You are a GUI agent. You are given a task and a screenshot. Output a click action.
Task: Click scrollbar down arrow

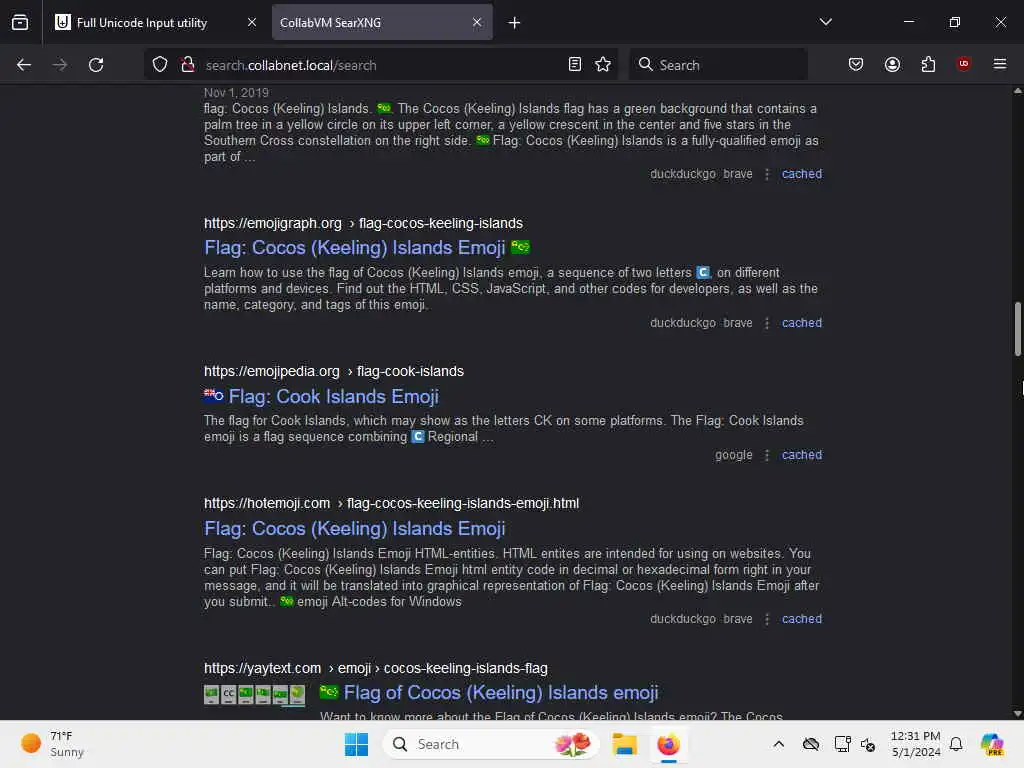tap(1017, 713)
